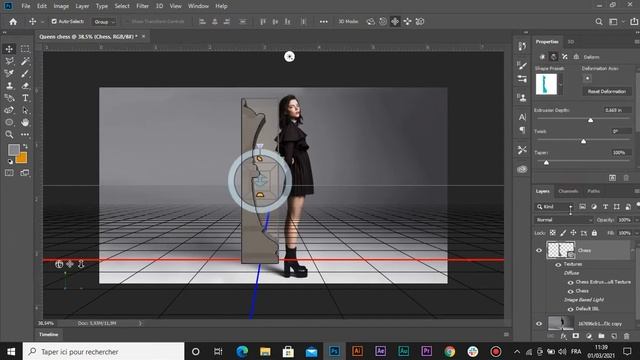This screenshot has height=360, width=640.
Task: Click the Extrusion Depth value field
Action: click(618, 110)
